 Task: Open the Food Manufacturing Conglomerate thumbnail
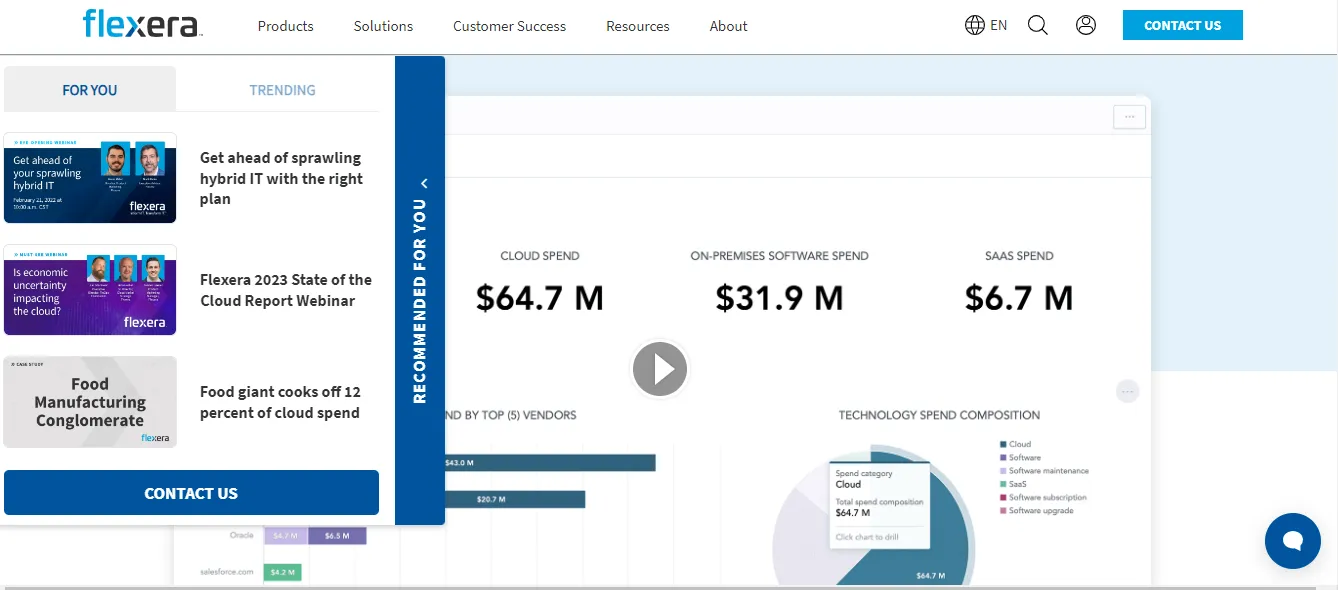tap(90, 402)
